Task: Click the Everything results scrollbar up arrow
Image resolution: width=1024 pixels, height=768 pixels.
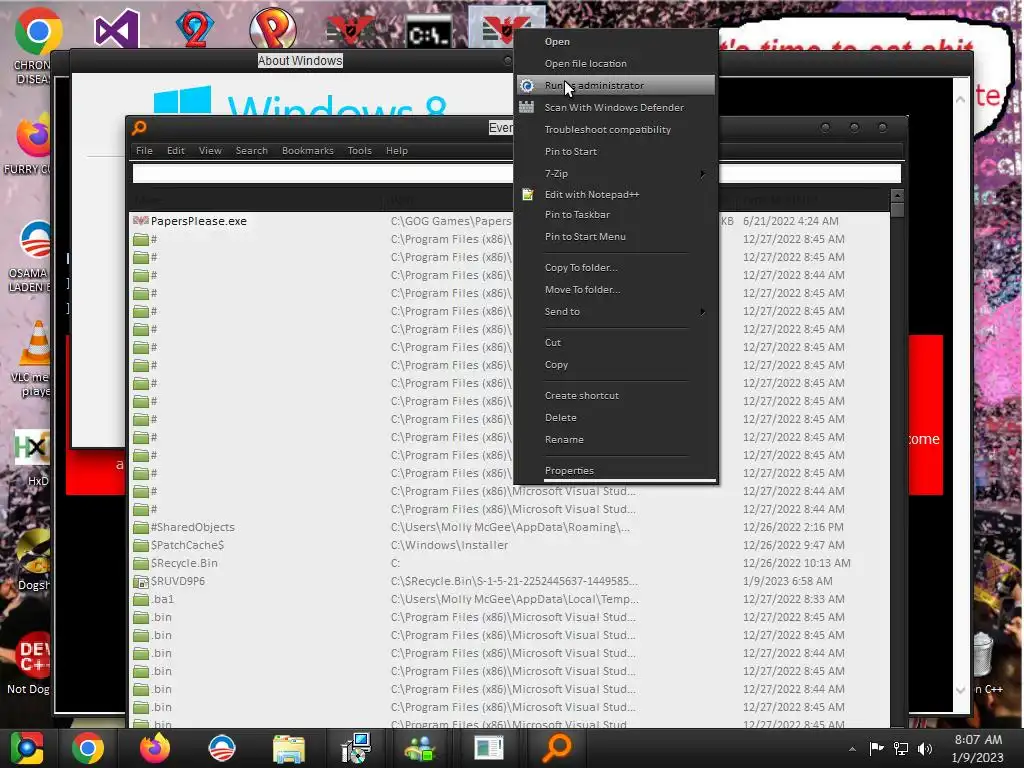Action: click(897, 195)
